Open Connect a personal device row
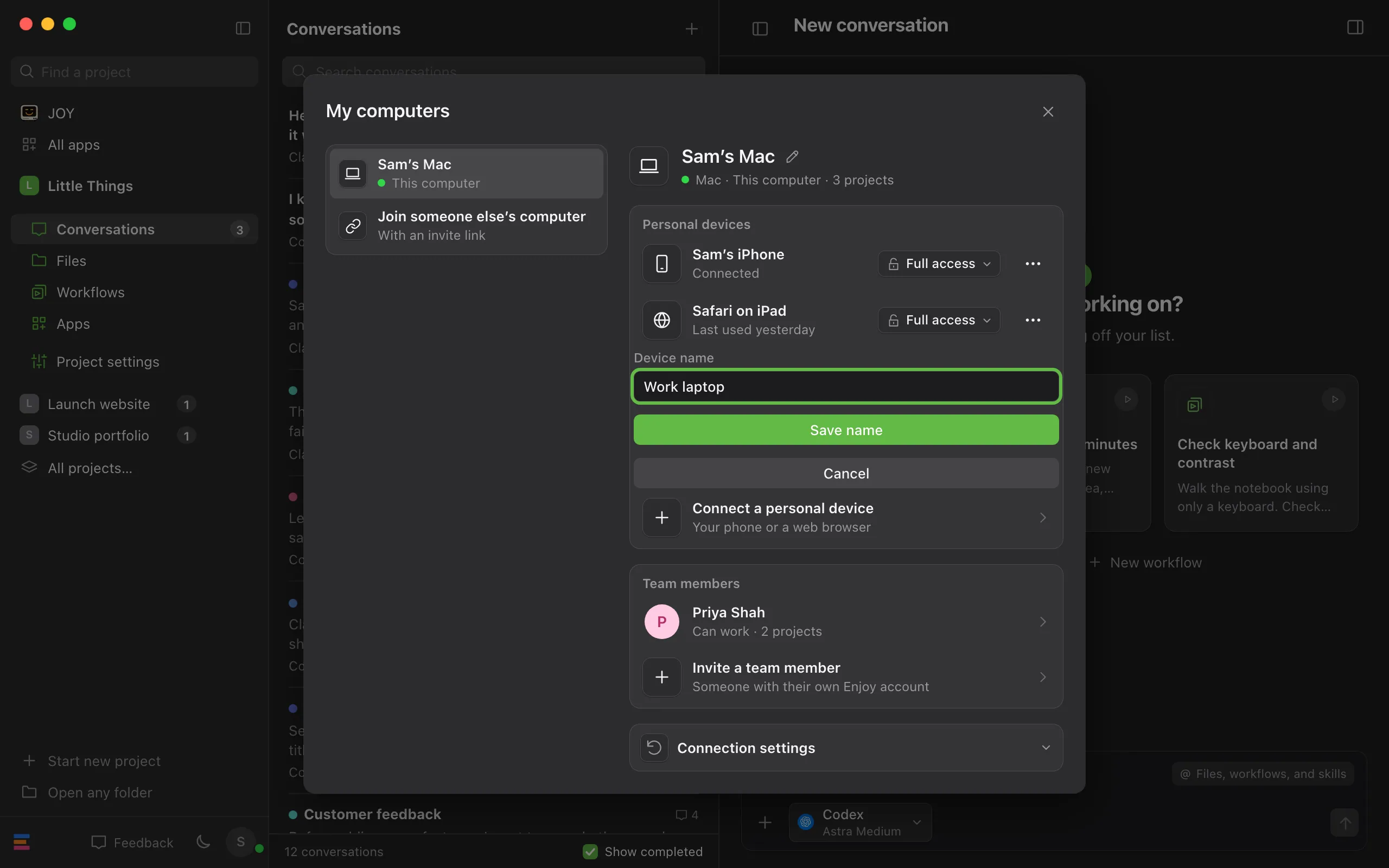 [846, 517]
